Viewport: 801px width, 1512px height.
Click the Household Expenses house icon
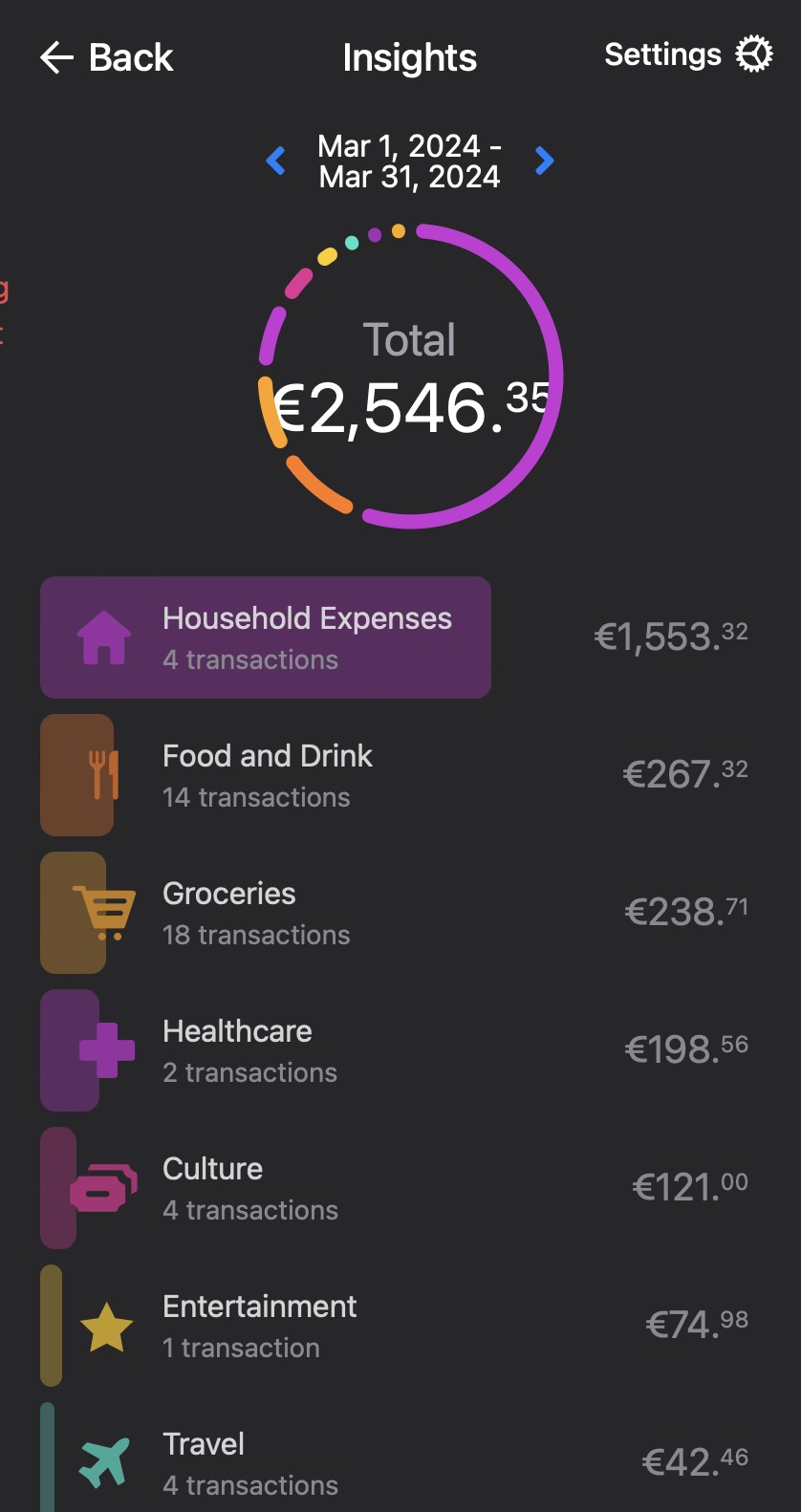[x=104, y=637]
